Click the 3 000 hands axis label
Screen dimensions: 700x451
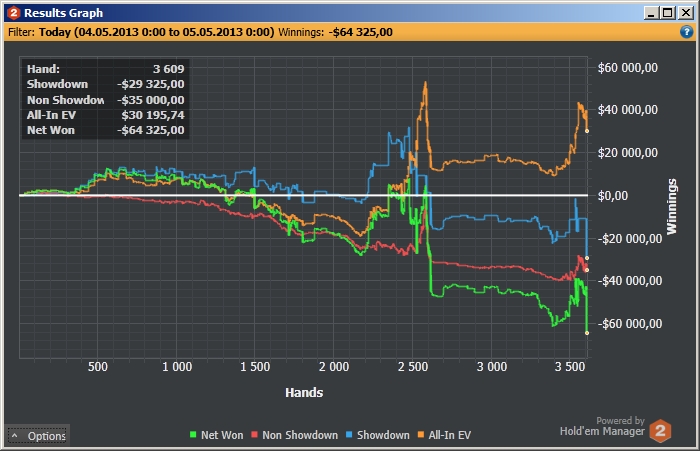pos(492,367)
